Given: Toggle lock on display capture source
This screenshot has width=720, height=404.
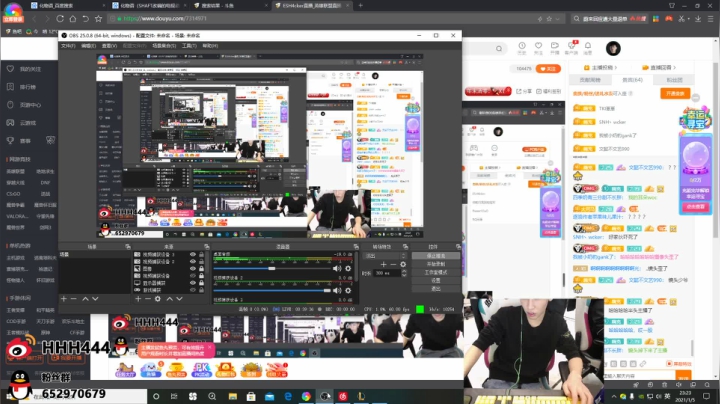Looking at the screenshot, I should tap(201, 283).
